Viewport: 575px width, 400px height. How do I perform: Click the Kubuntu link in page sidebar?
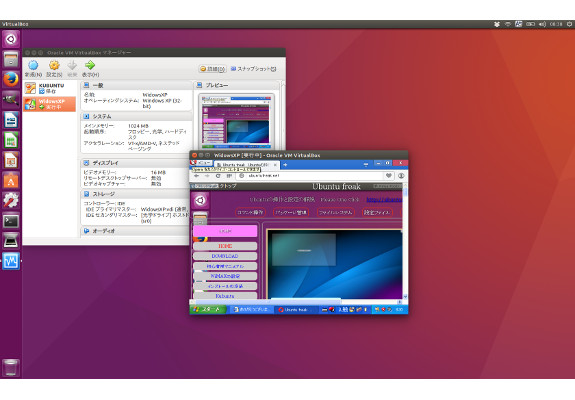(225, 296)
